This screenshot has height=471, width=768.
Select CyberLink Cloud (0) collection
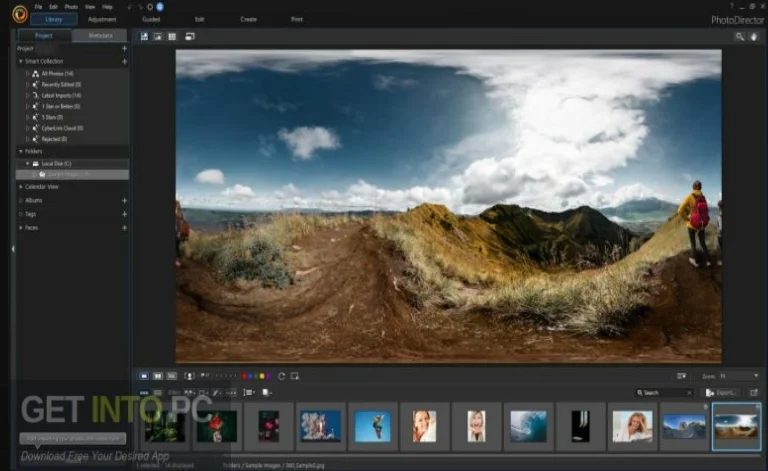pyautogui.click(x=62, y=128)
